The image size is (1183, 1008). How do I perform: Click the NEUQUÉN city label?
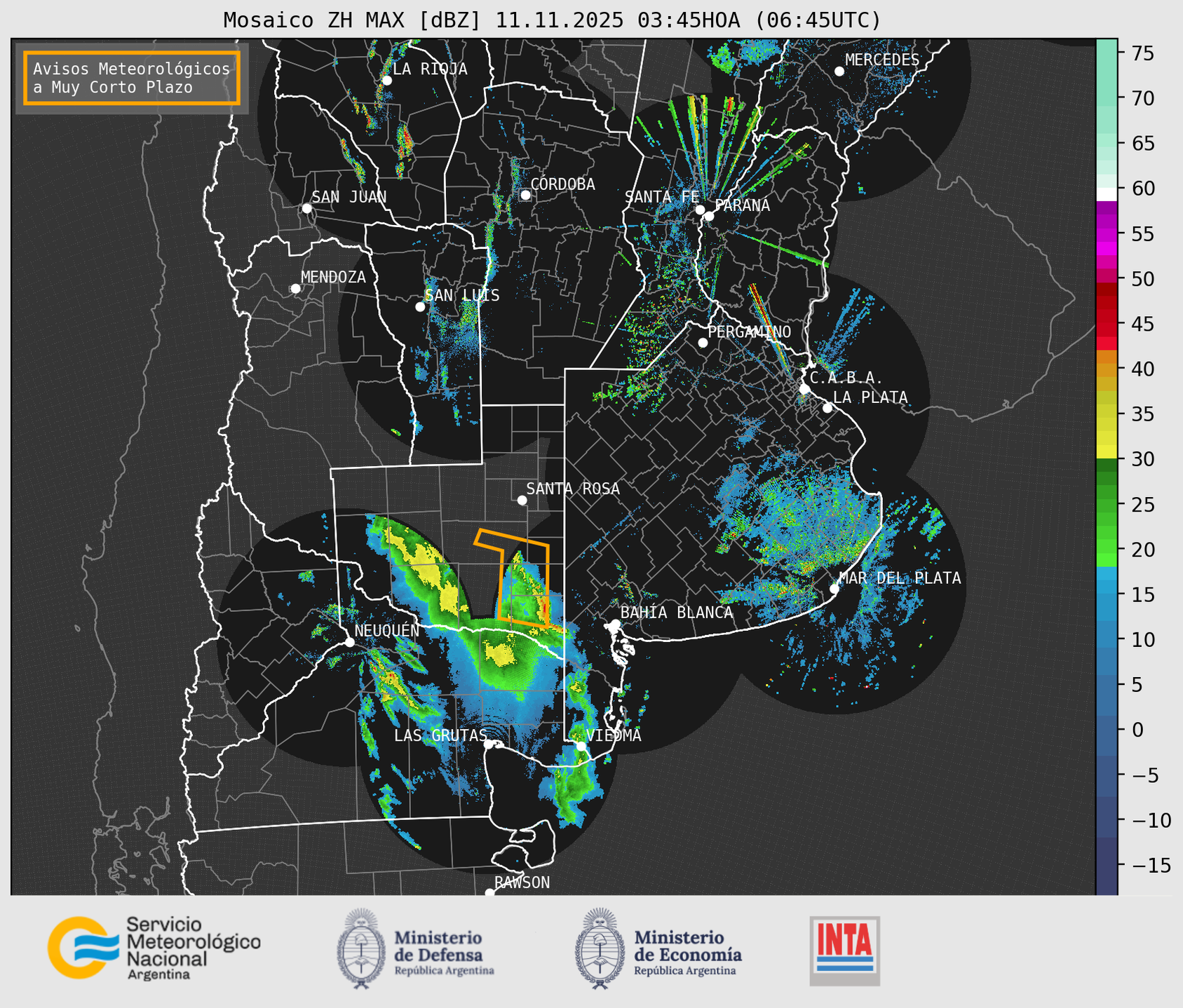tap(386, 630)
